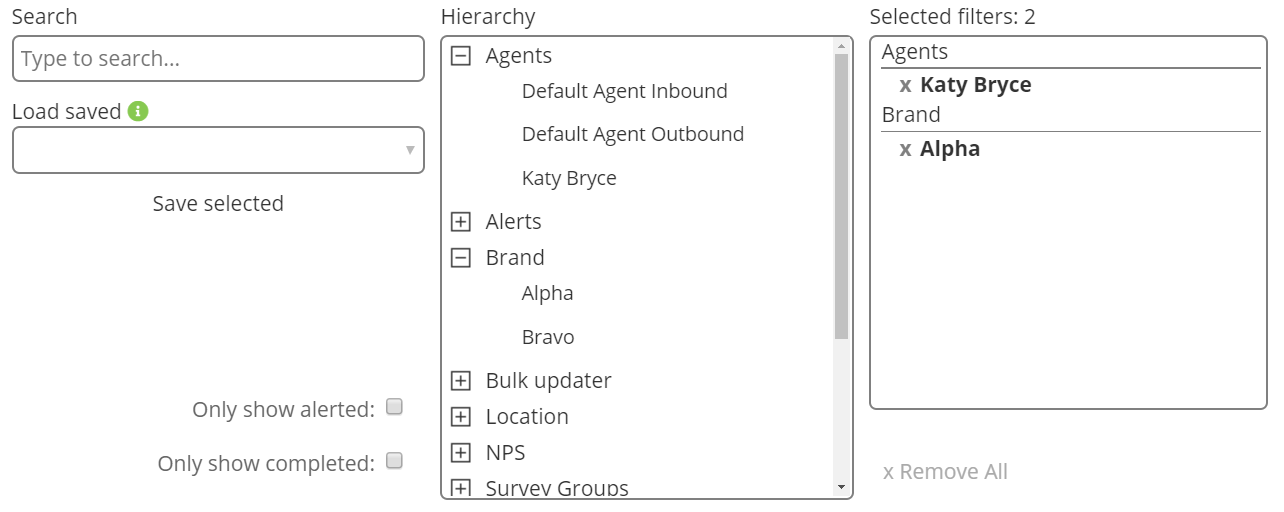
Task: Remove Katy Bryce filter using its x
Action: [905, 85]
